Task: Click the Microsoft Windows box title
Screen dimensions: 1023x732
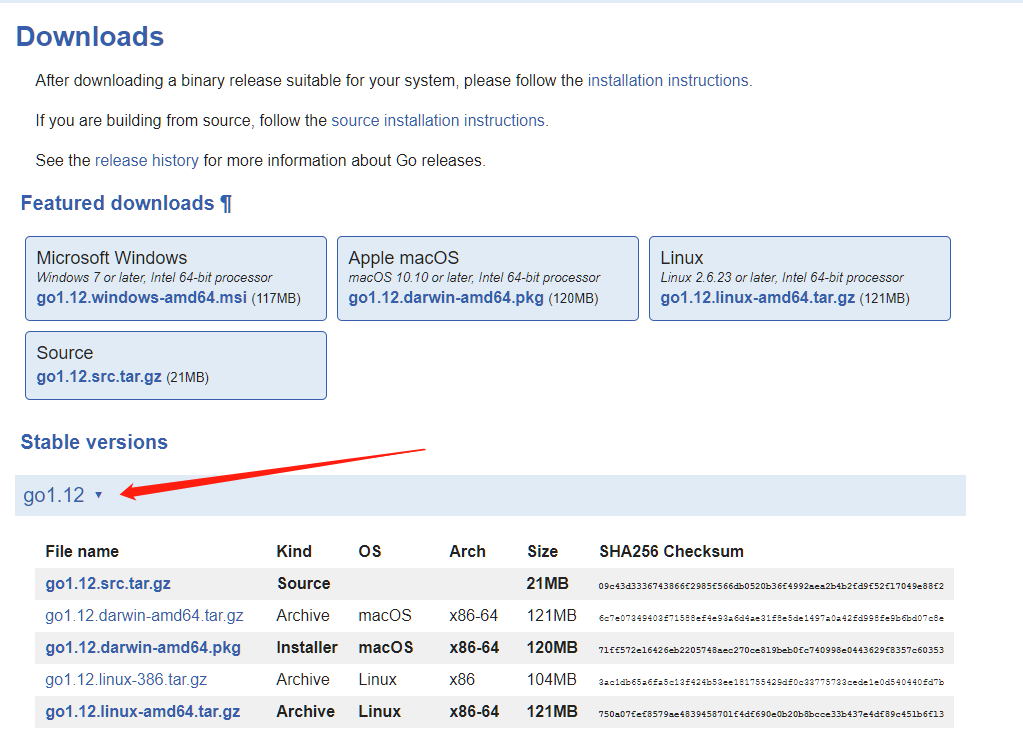Action: tap(112, 258)
